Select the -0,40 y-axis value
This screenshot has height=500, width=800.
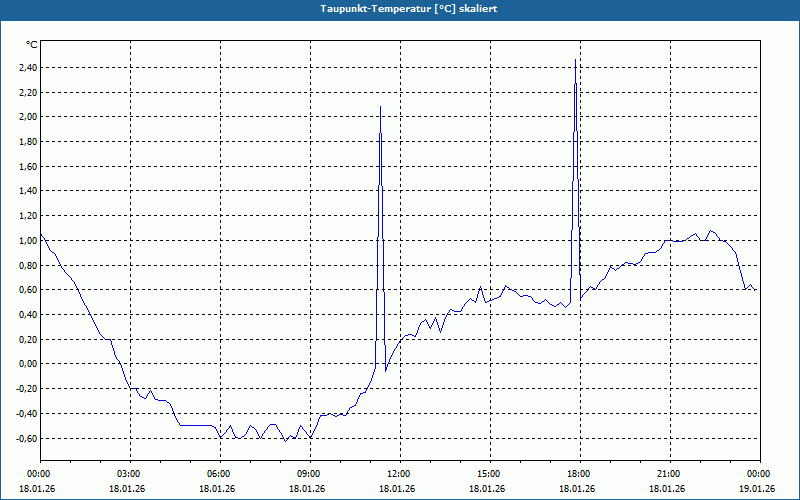[x=27, y=414]
